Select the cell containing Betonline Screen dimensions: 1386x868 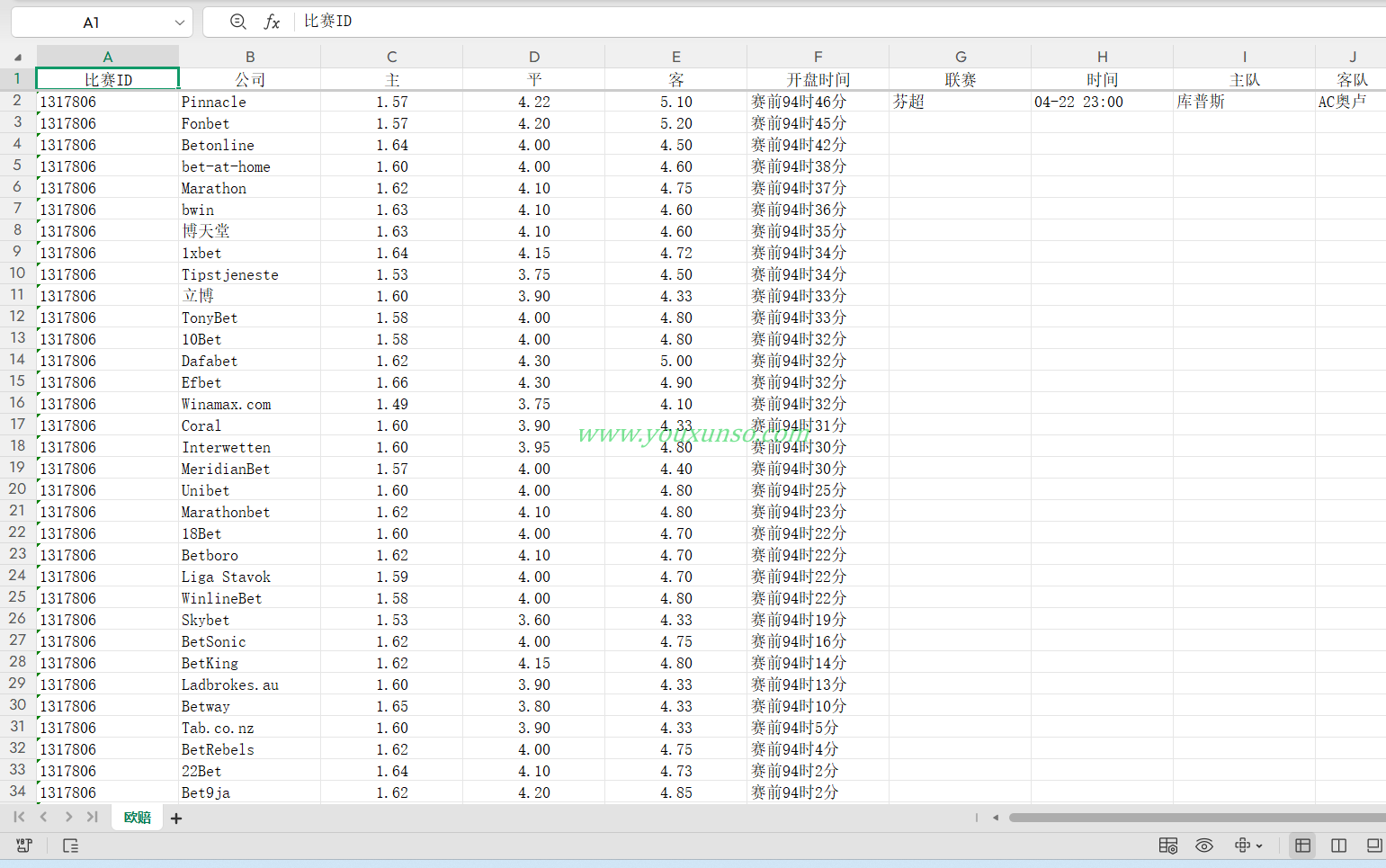[250, 145]
